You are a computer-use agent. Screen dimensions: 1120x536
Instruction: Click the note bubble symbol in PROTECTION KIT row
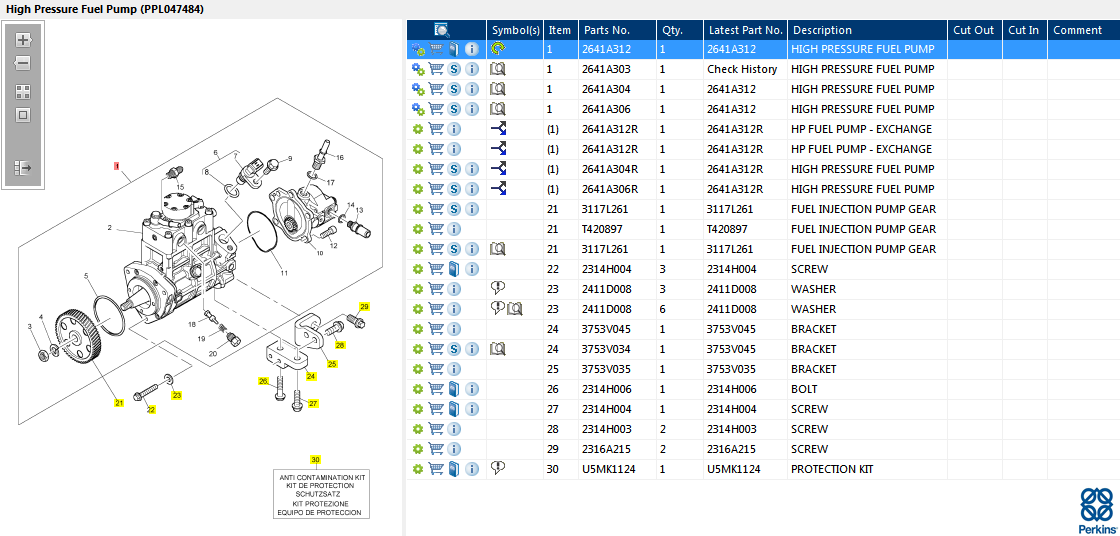click(x=498, y=469)
